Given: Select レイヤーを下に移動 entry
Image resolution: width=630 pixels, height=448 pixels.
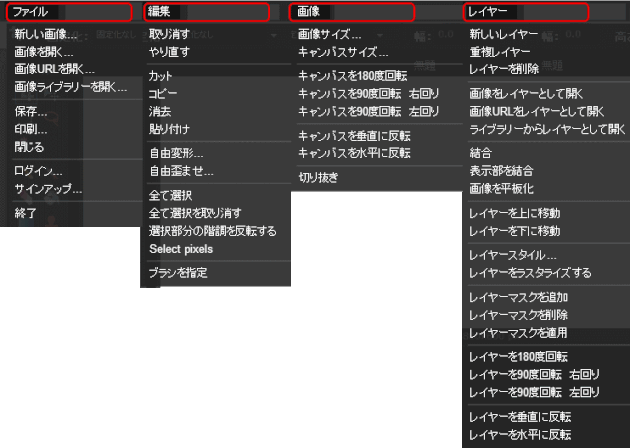Looking at the screenshot, I should pos(515,231).
